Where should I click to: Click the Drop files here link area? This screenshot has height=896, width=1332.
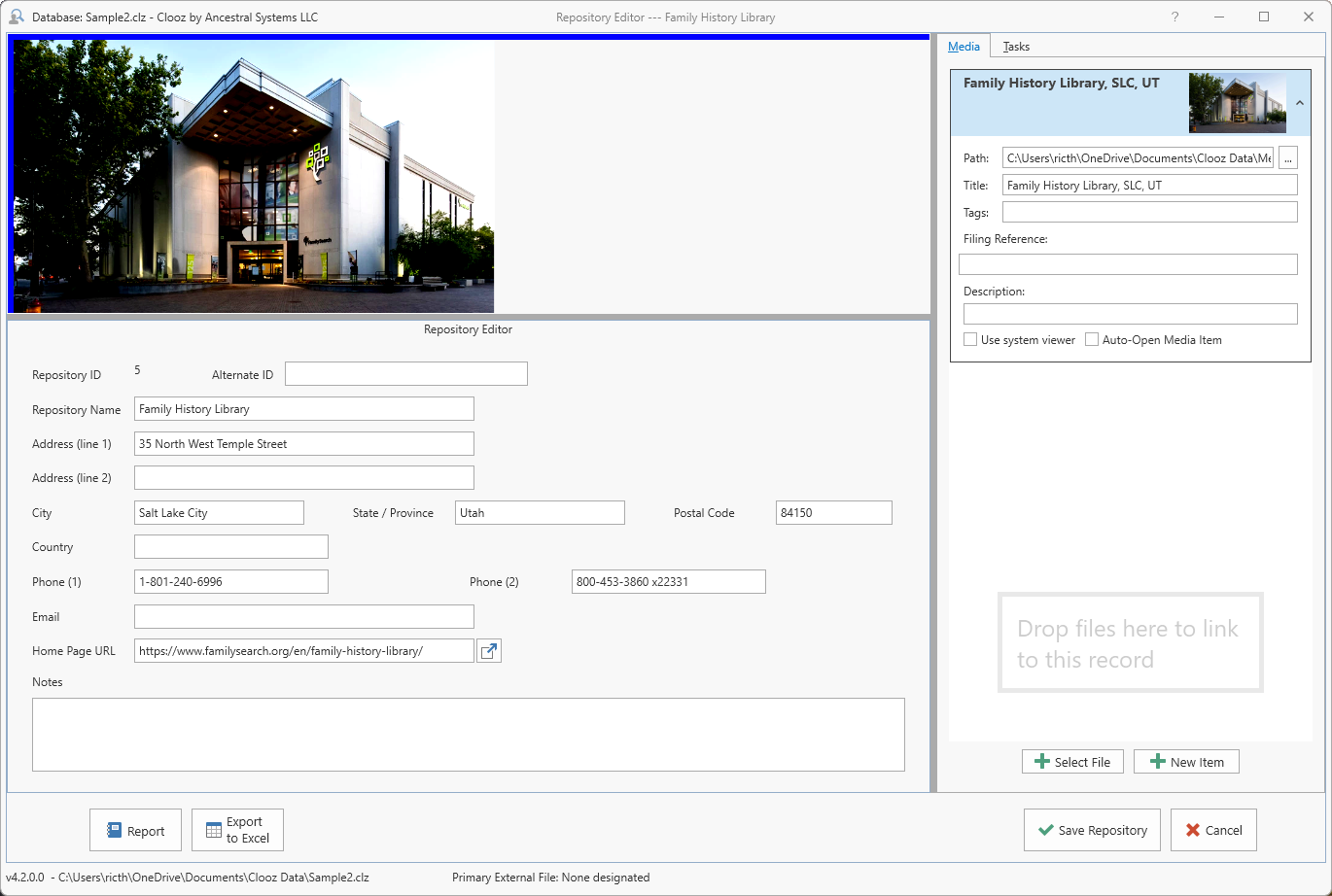pyautogui.click(x=1130, y=642)
